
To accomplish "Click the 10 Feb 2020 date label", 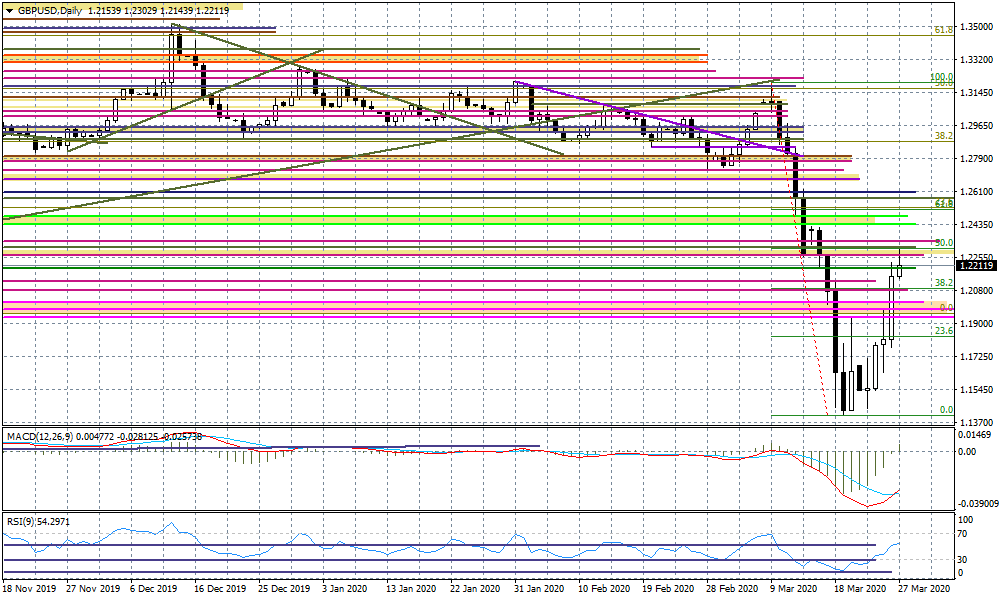I will pos(604,589).
